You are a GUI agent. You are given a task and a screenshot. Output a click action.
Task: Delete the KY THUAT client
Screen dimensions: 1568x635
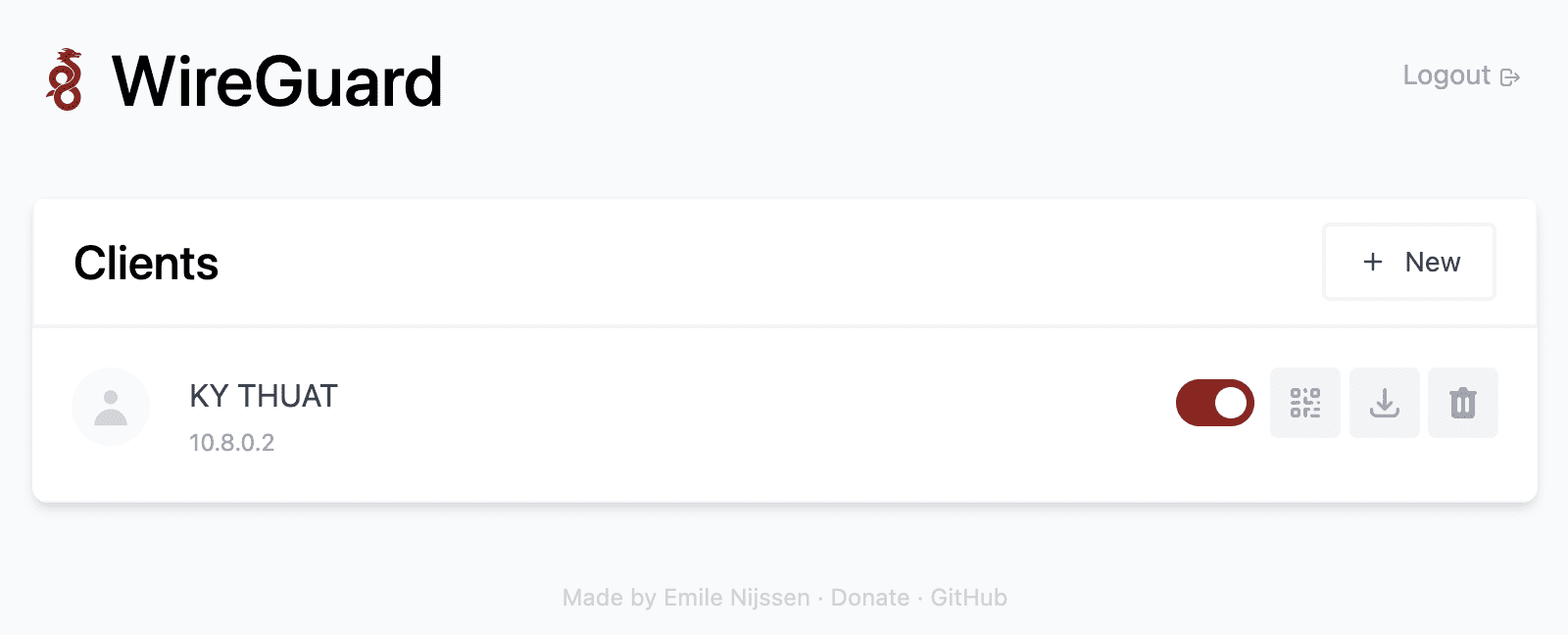point(1462,403)
